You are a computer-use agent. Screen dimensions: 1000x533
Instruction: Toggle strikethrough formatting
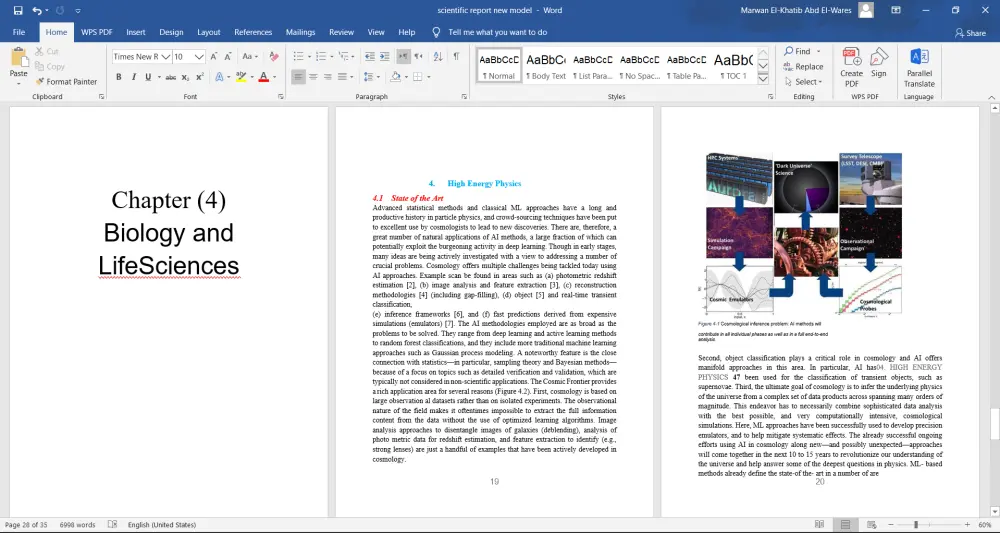tap(170, 77)
